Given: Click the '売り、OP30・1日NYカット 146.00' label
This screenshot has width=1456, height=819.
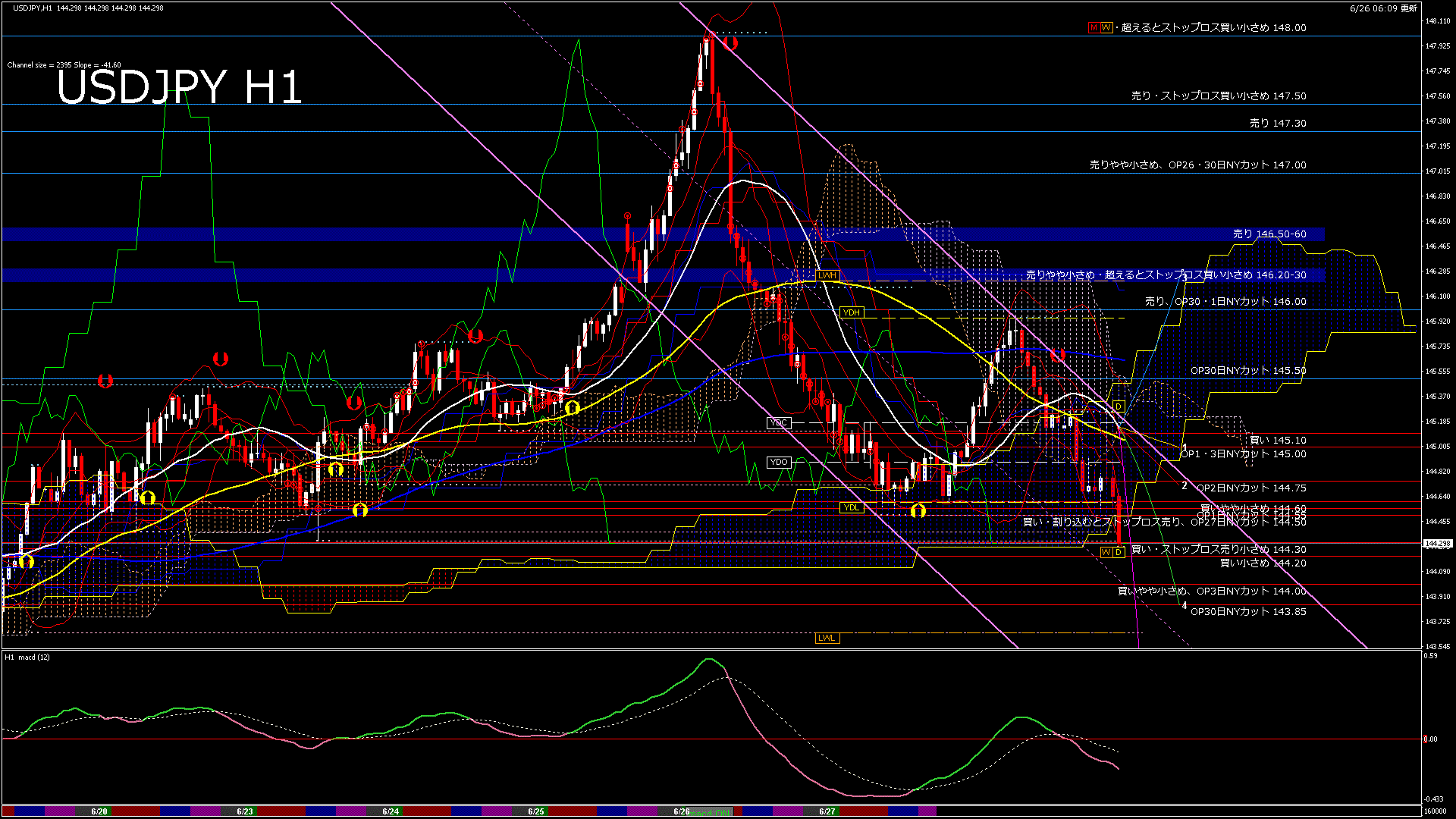Looking at the screenshot, I should [1225, 302].
